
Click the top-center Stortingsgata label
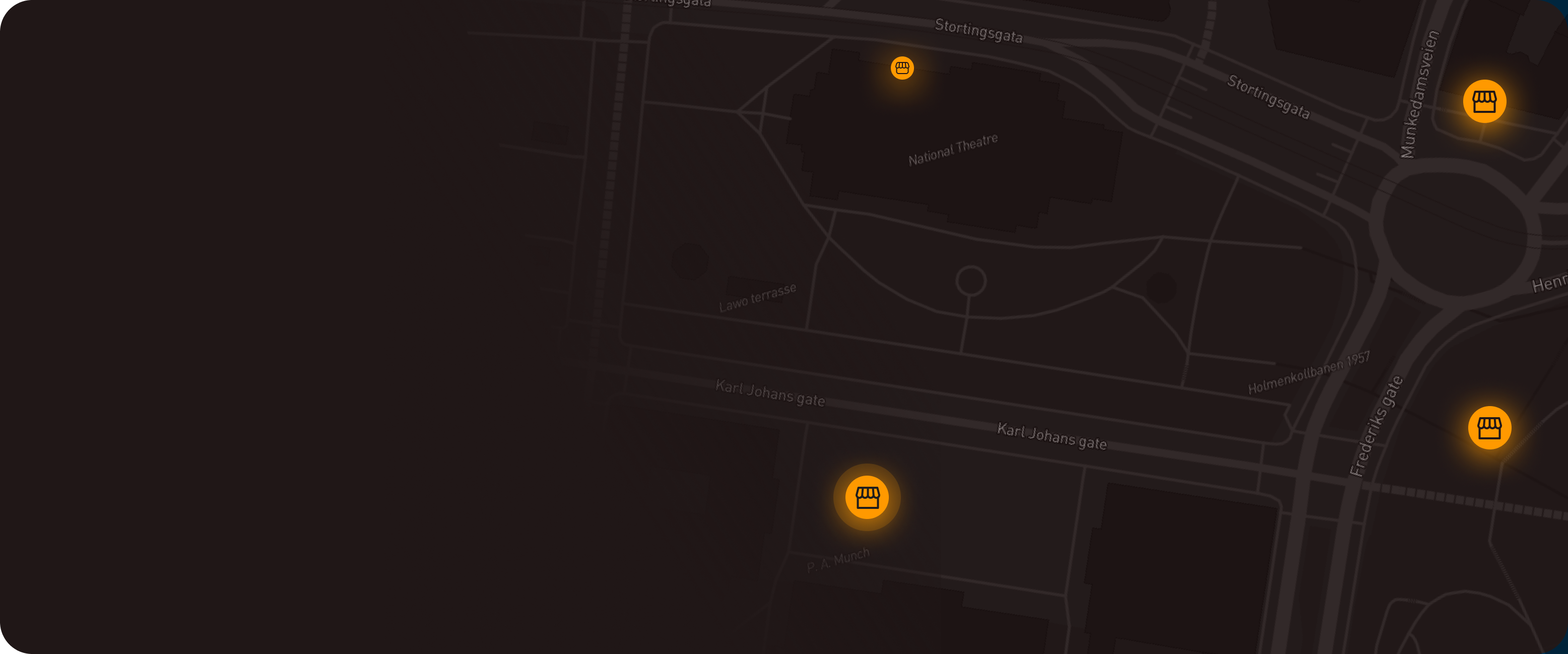(x=978, y=30)
